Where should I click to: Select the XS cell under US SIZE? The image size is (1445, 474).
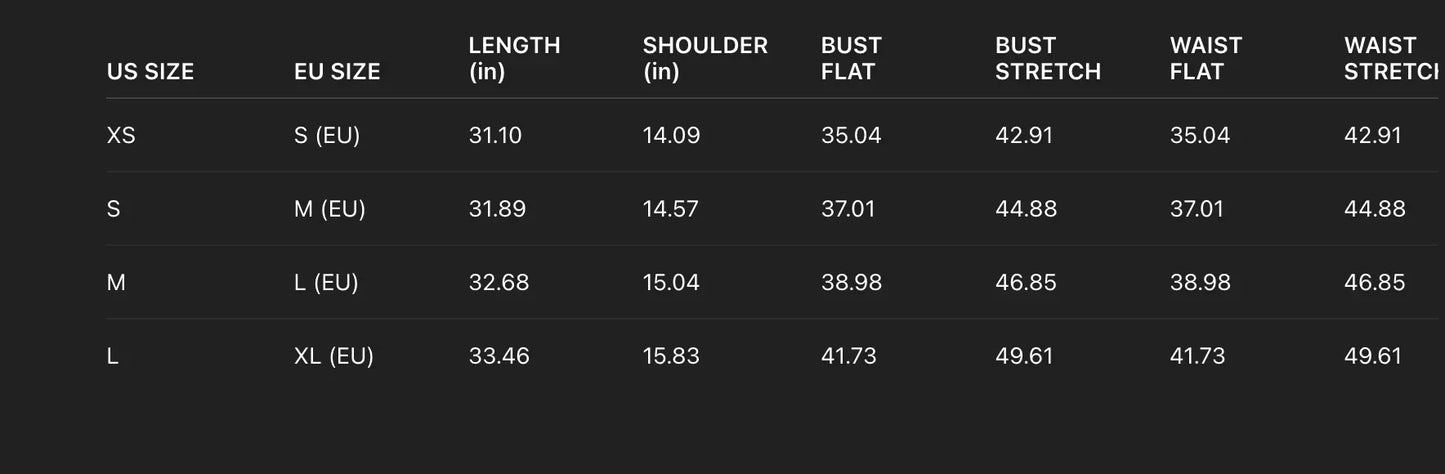[121, 135]
